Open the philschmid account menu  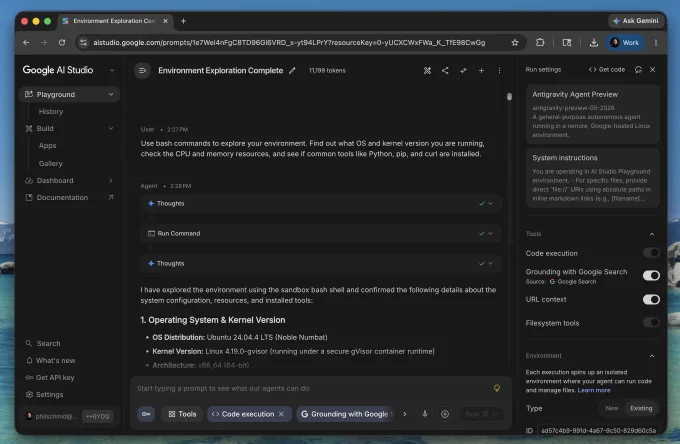(x=51, y=416)
